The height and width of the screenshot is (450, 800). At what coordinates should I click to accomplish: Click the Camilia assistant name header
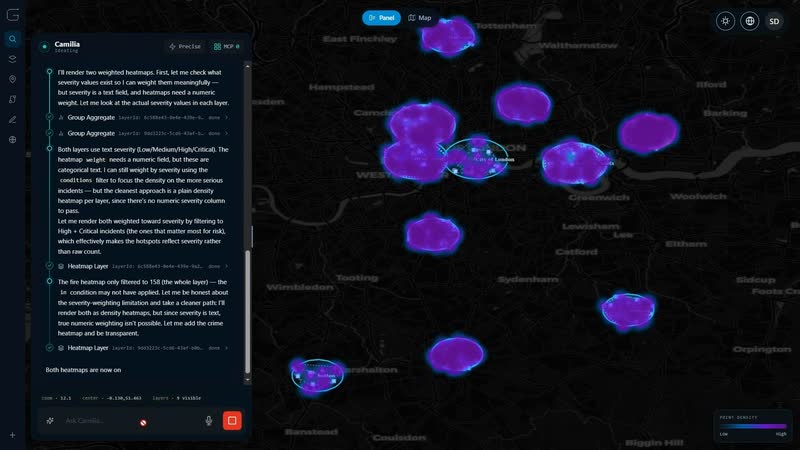(67, 44)
